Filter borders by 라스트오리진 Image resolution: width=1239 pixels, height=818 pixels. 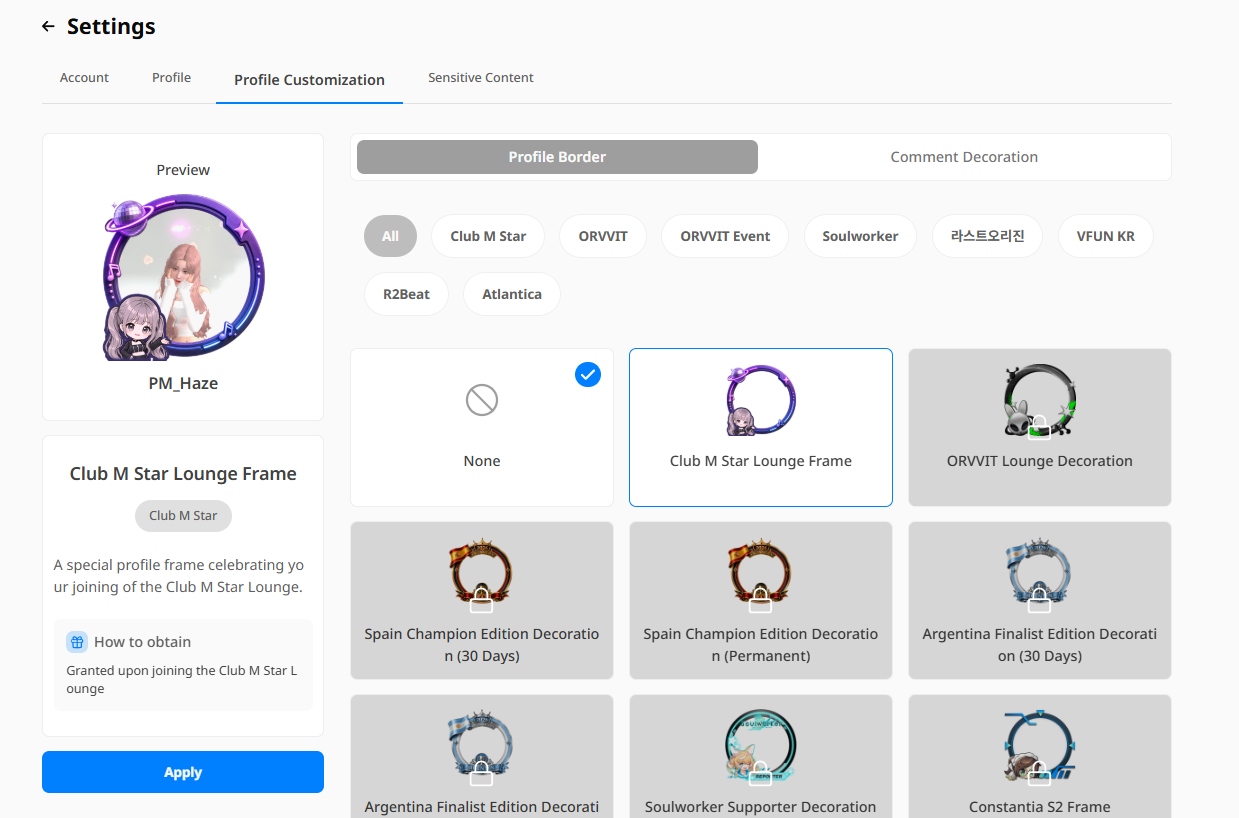987,236
